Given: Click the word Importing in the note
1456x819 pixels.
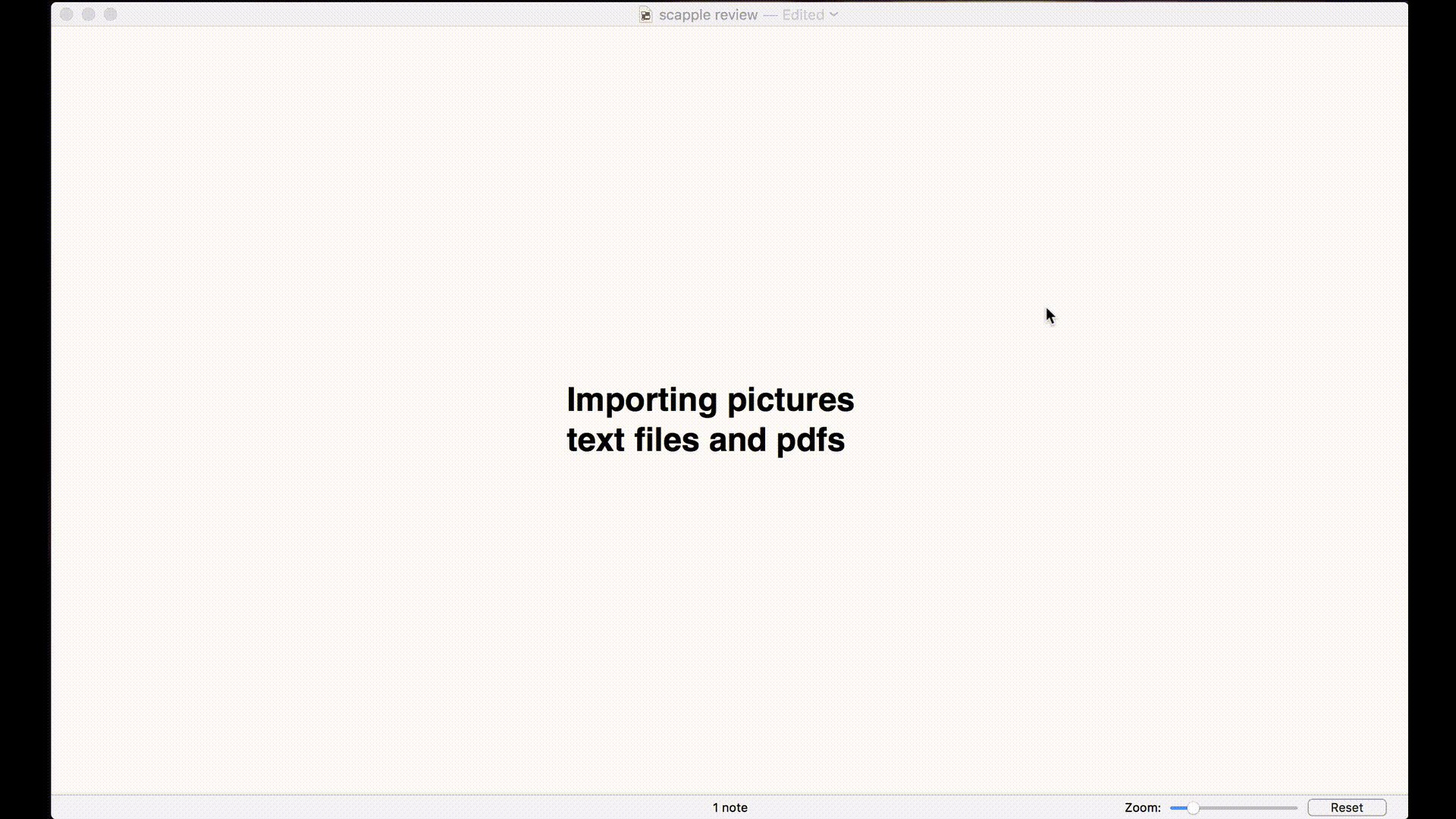Looking at the screenshot, I should 642,400.
